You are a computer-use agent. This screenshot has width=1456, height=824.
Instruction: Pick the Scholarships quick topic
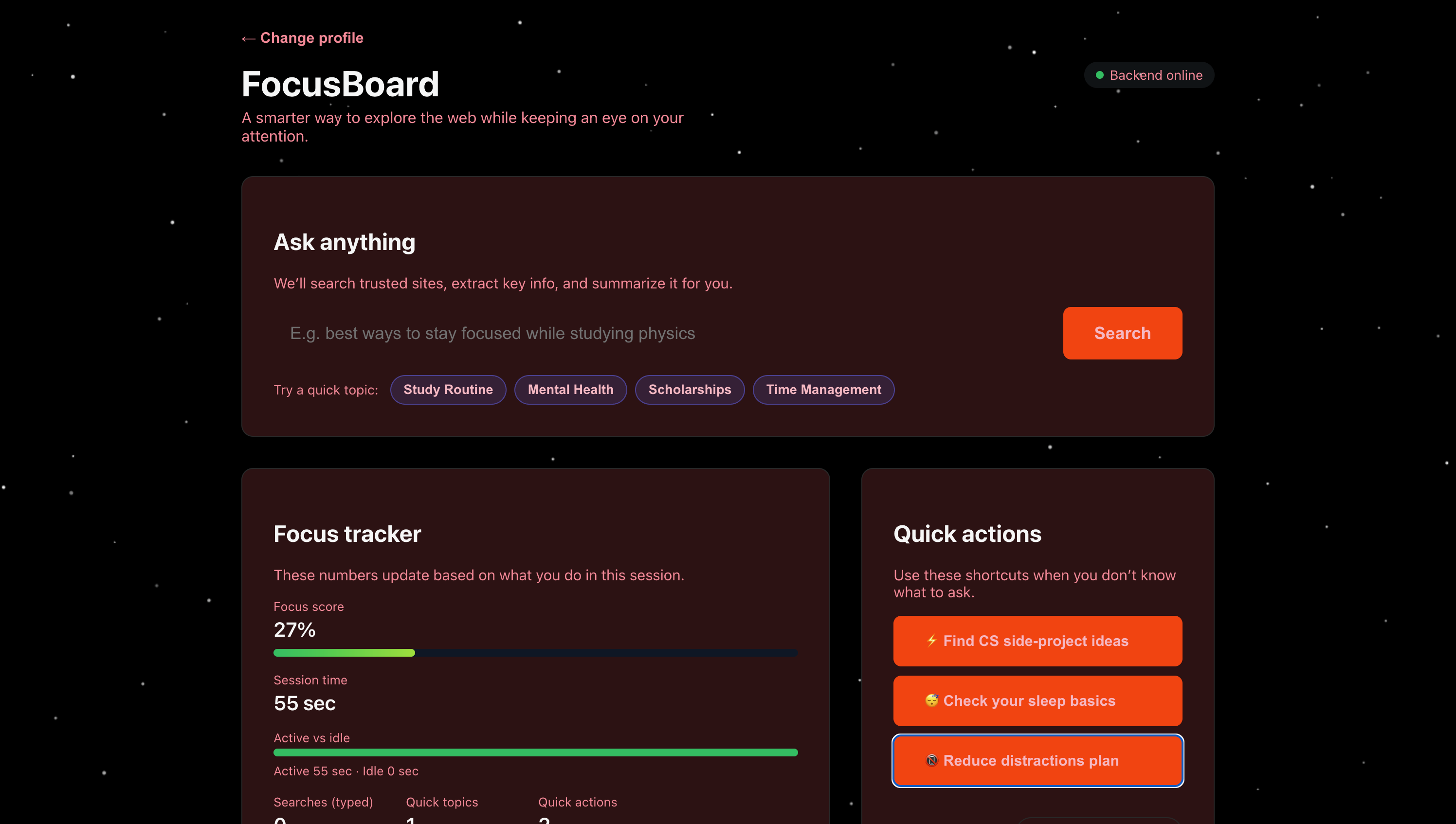(690, 389)
